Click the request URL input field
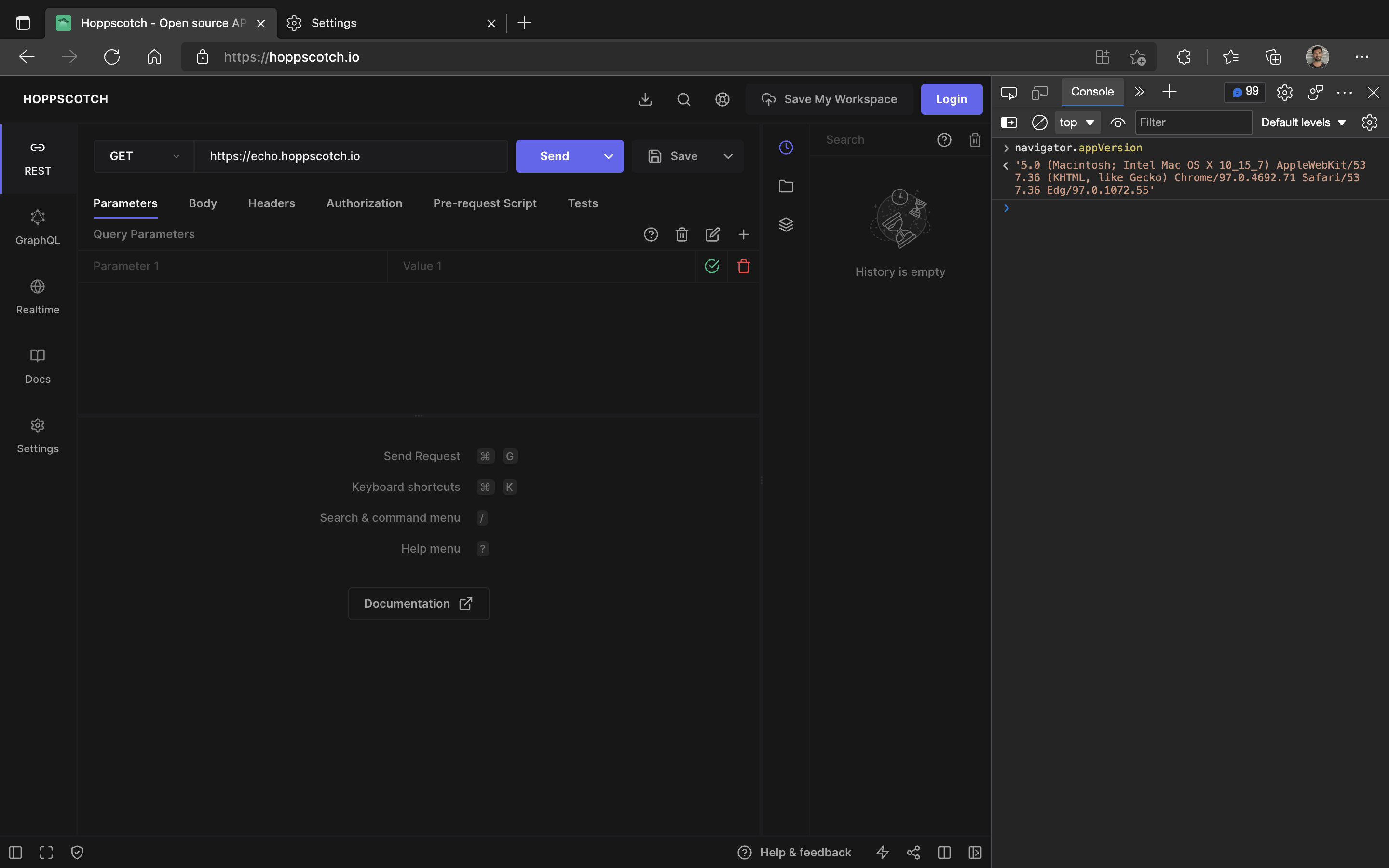This screenshot has width=1389, height=868. [350, 156]
